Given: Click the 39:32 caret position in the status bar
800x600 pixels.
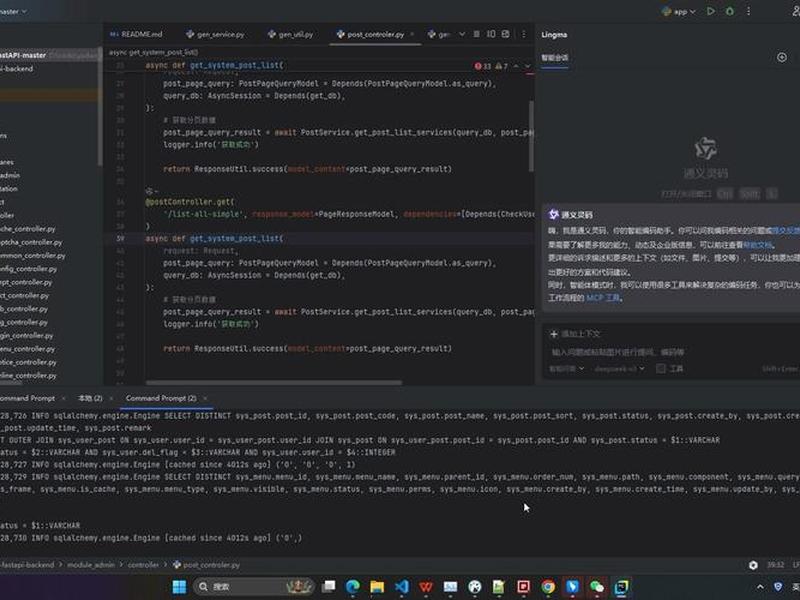Looking at the screenshot, I should tap(776, 565).
